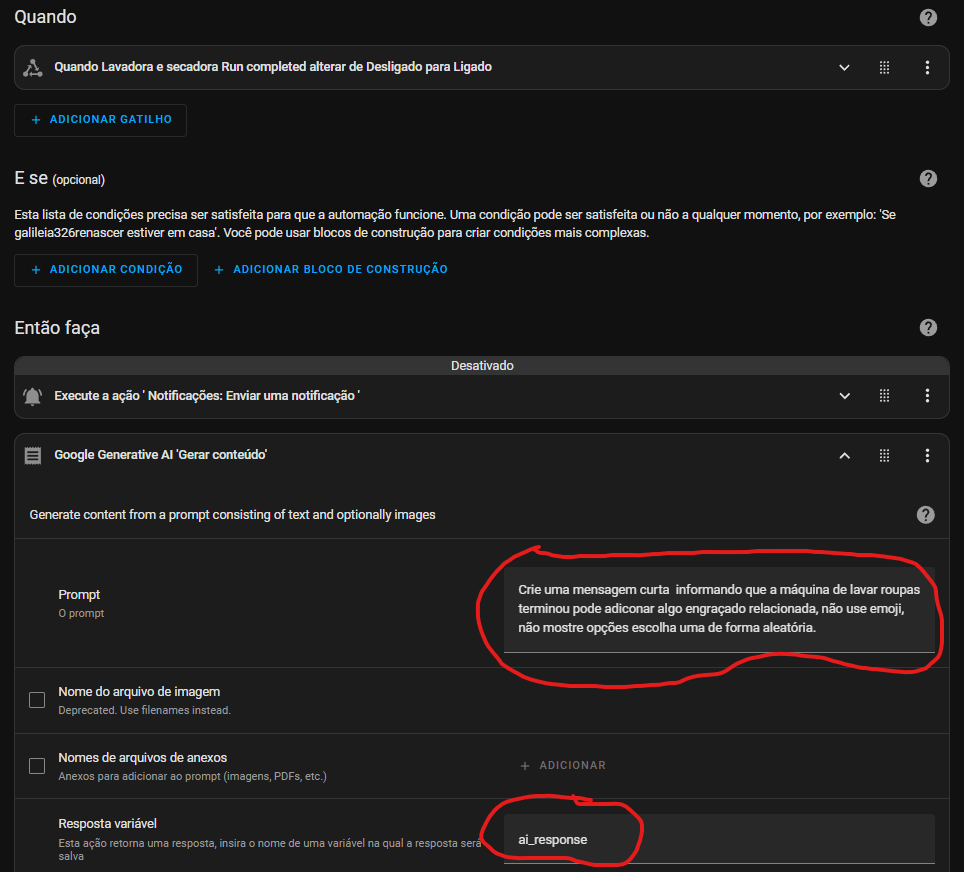Grab the reorder handle on Notificações action
964x872 pixels.
tap(884, 396)
